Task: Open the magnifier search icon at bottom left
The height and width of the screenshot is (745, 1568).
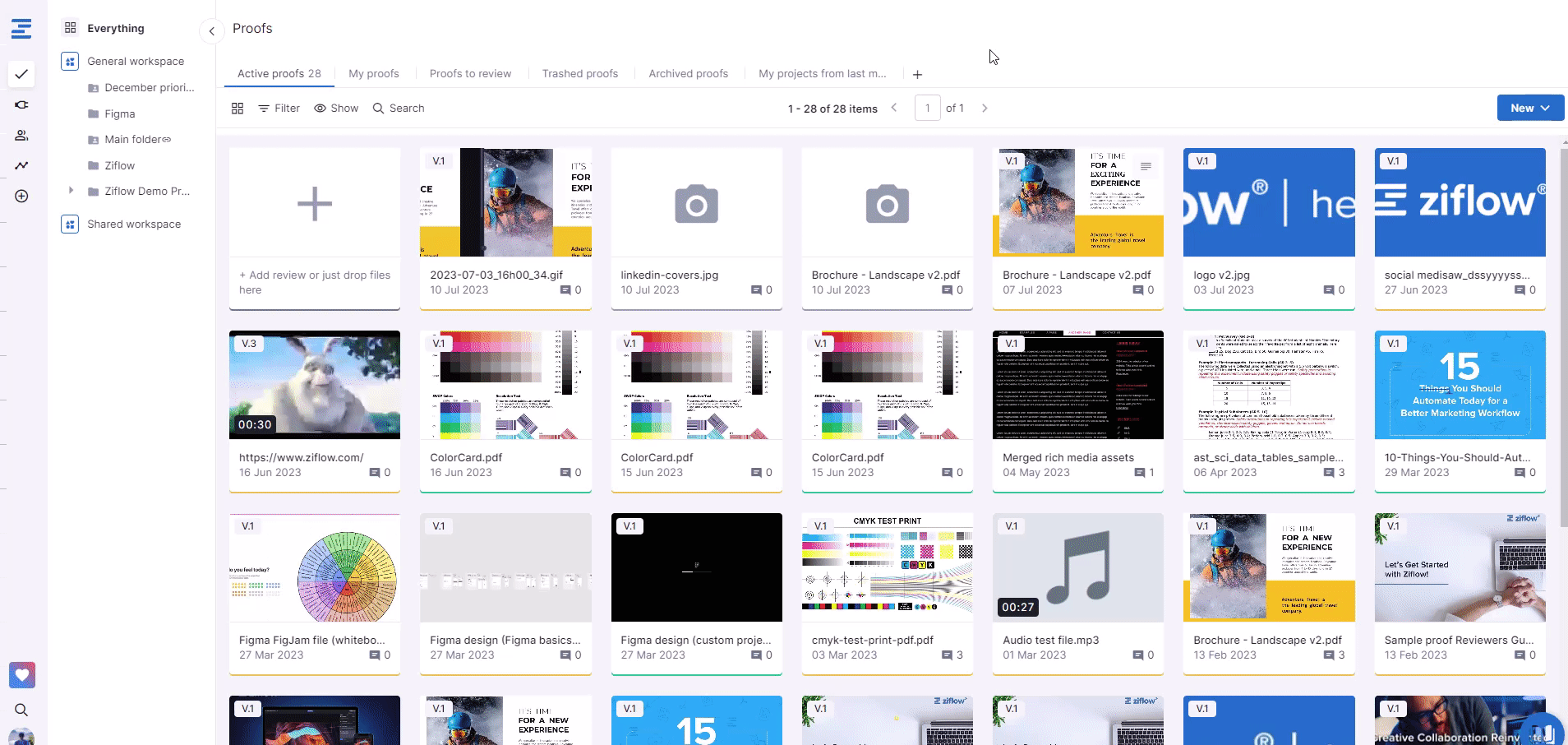Action: coord(21,710)
